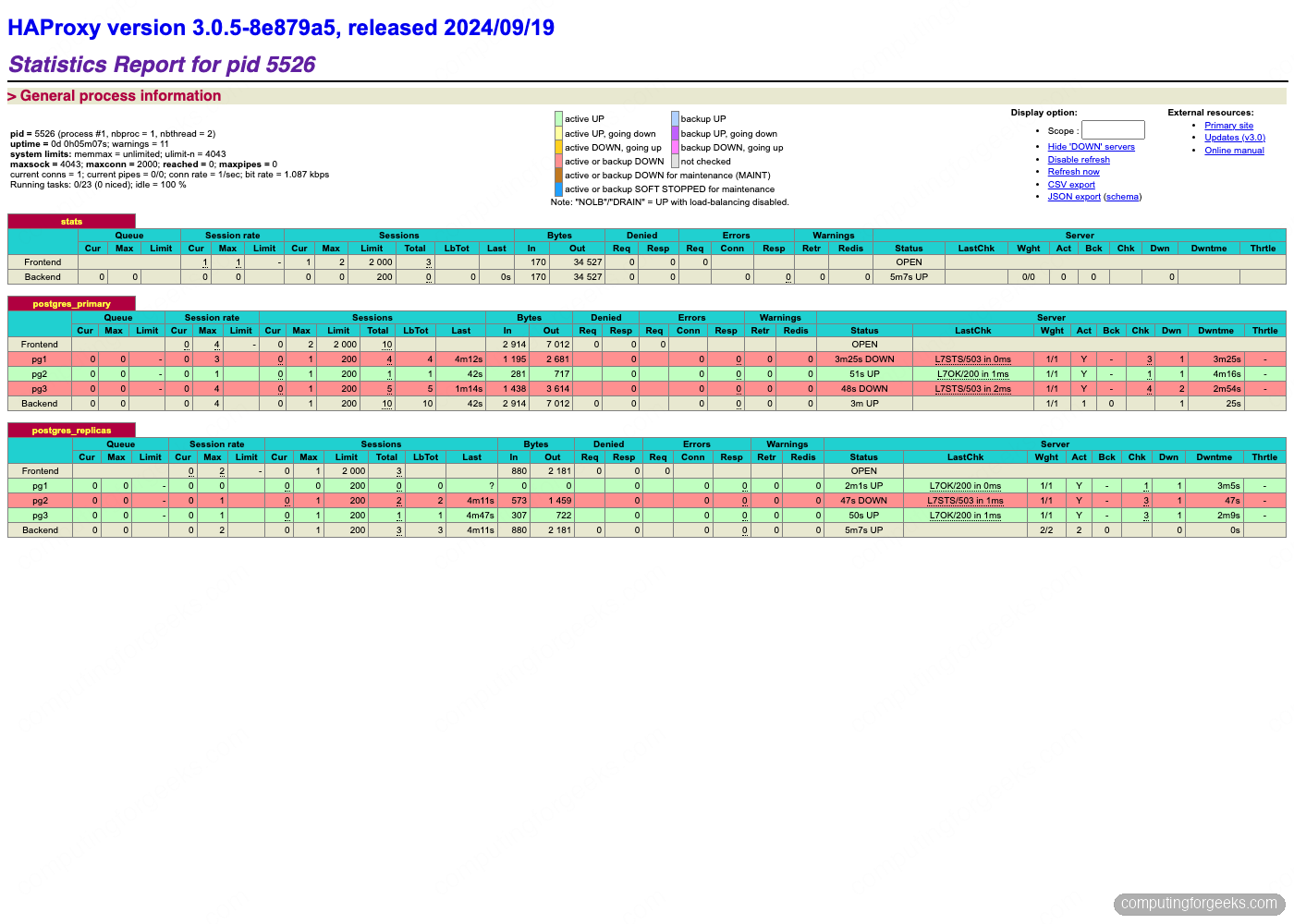Image resolution: width=1294 pixels, height=924 pixels.
Task: Click '3m UP' status in postgres_primary Backend
Action: click(864, 404)
